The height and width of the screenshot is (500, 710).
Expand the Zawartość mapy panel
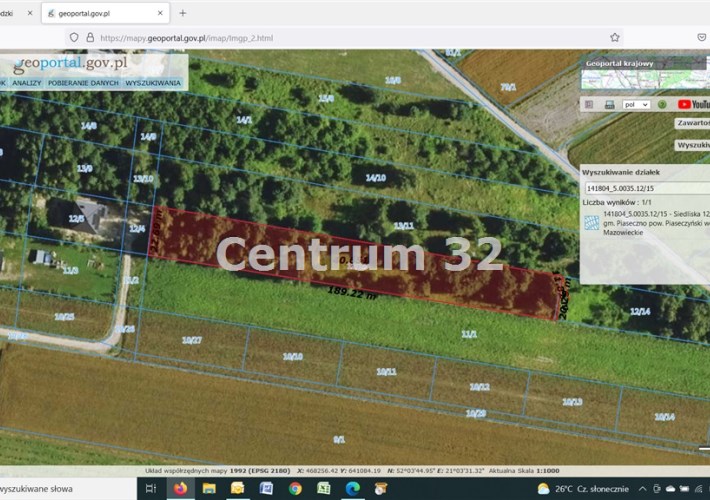692,123
